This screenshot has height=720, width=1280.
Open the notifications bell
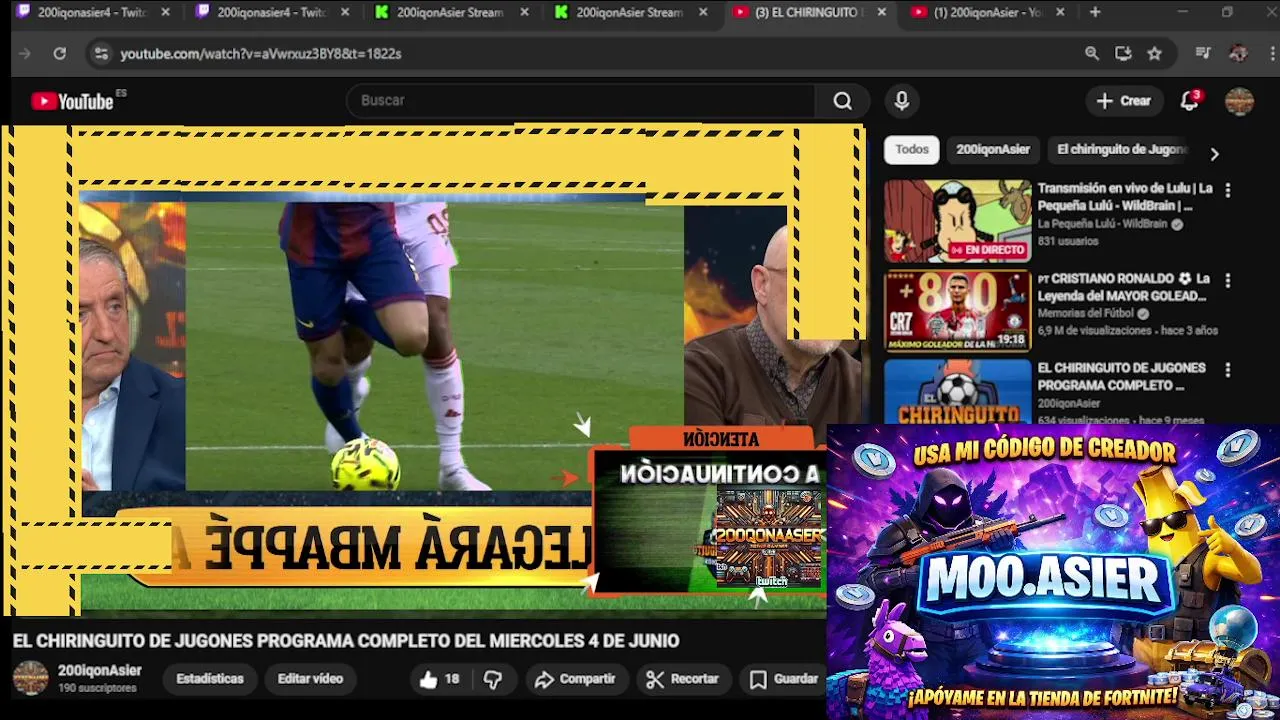point(1189,100)
